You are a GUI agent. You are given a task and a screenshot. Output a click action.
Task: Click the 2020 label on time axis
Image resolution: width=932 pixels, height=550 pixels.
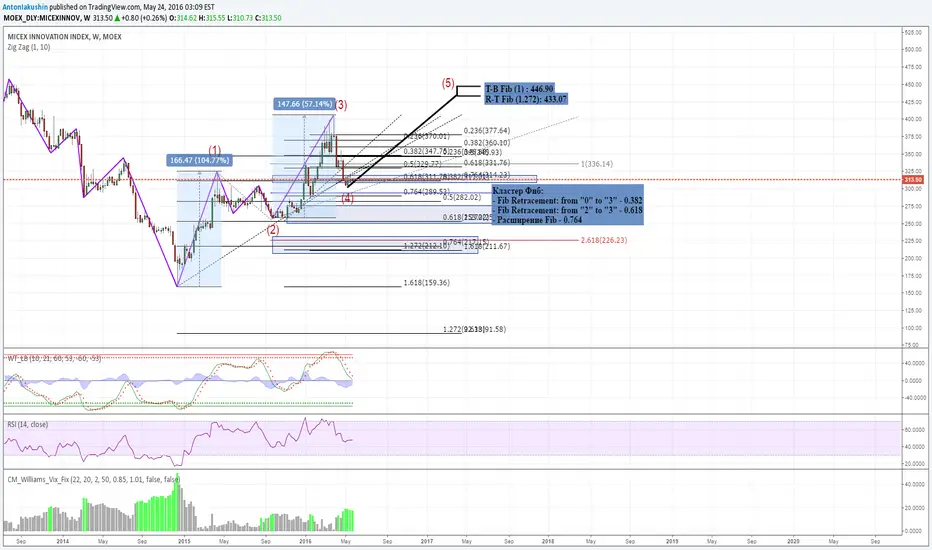coord(794,542)
